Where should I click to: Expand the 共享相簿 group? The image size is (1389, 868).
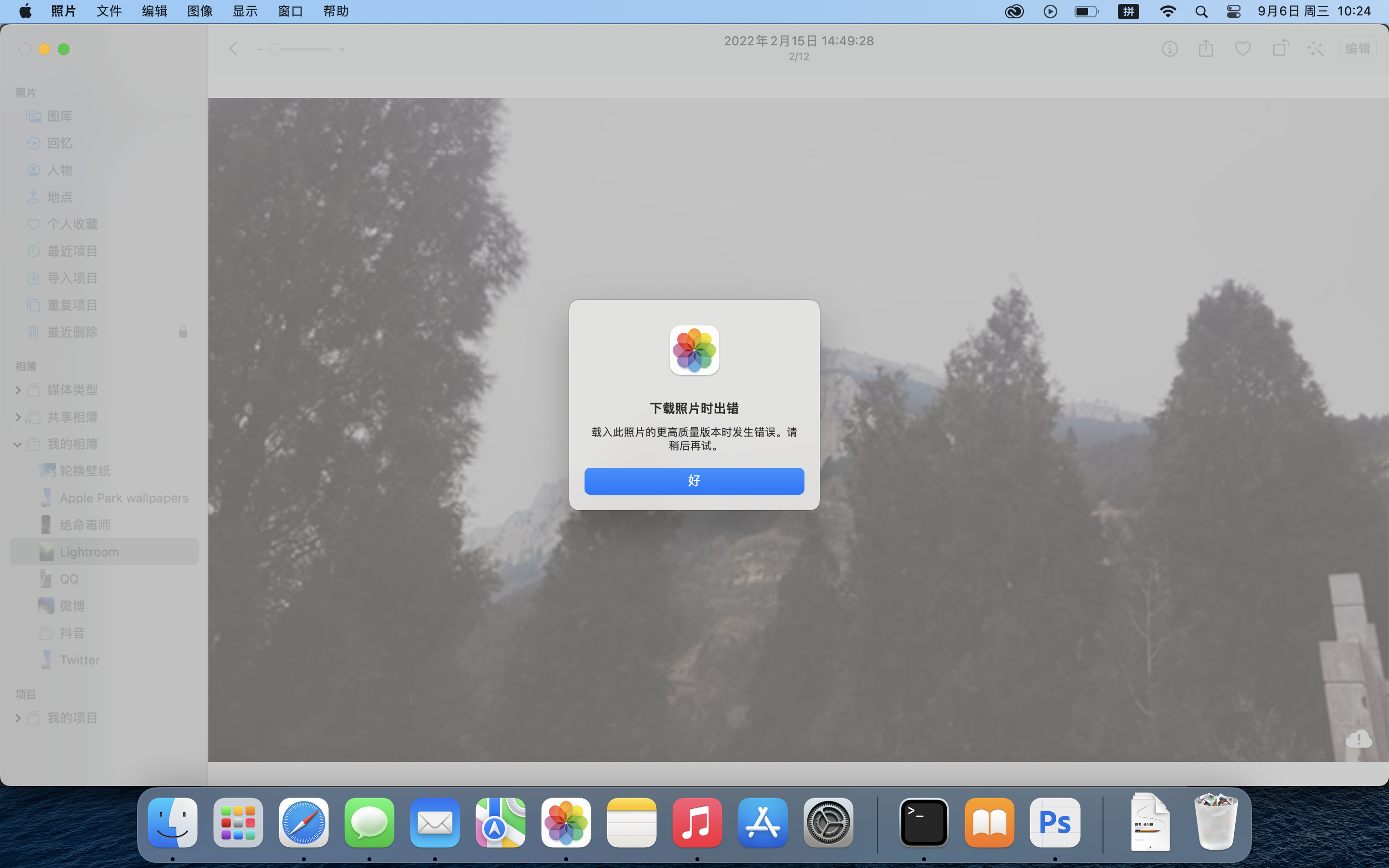[x=18, y=417]
